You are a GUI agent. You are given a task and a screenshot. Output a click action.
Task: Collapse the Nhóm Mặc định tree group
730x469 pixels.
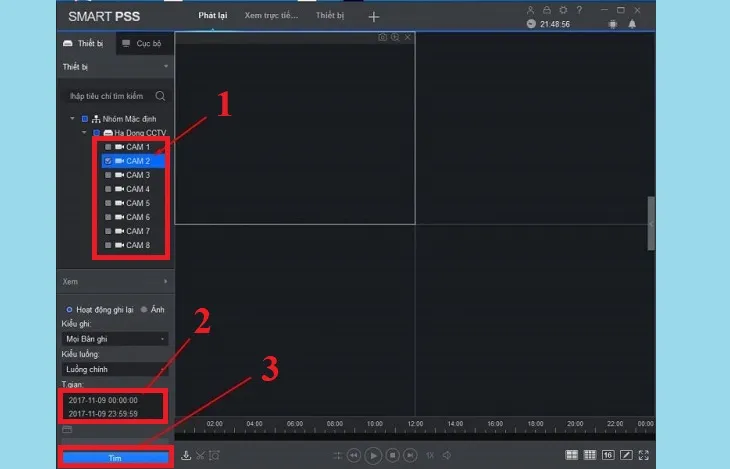tap(73, 119)
